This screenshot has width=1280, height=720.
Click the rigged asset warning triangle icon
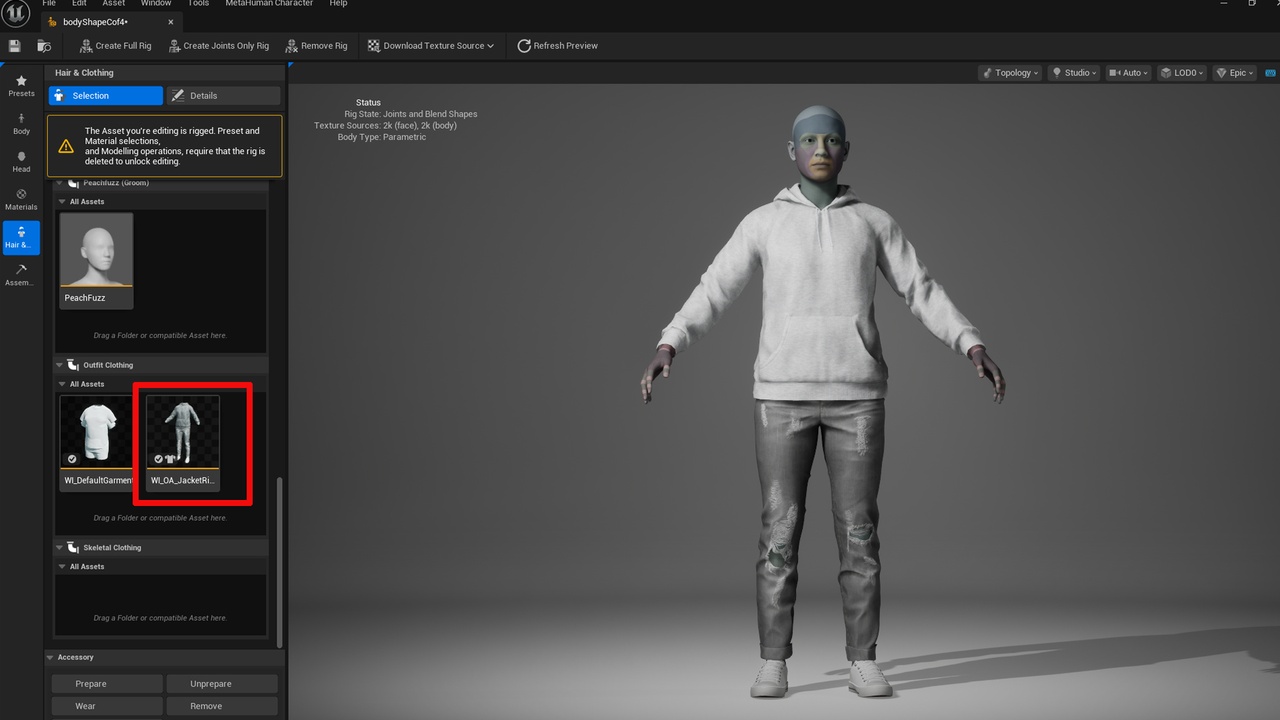pyautogui.click(x=66, y=146)
